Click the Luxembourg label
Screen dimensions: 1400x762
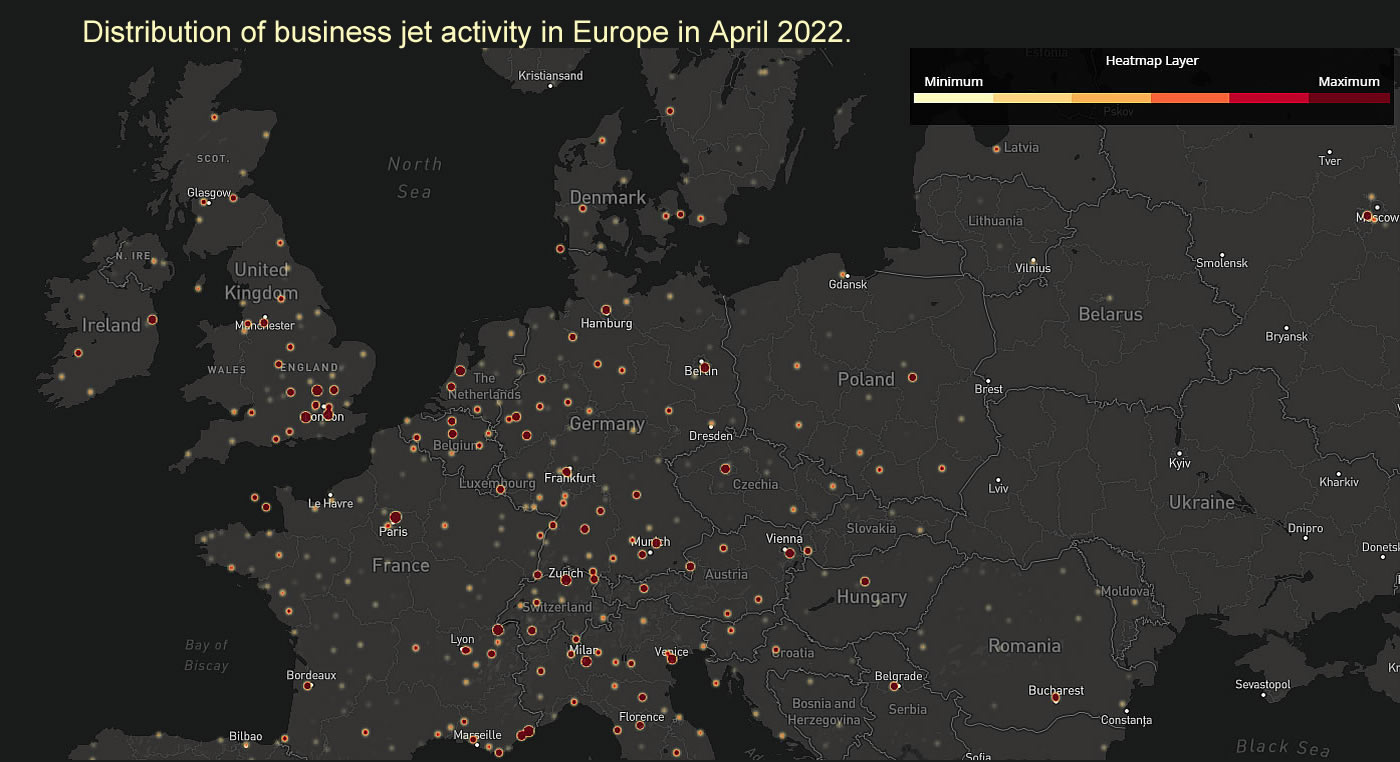497,483
